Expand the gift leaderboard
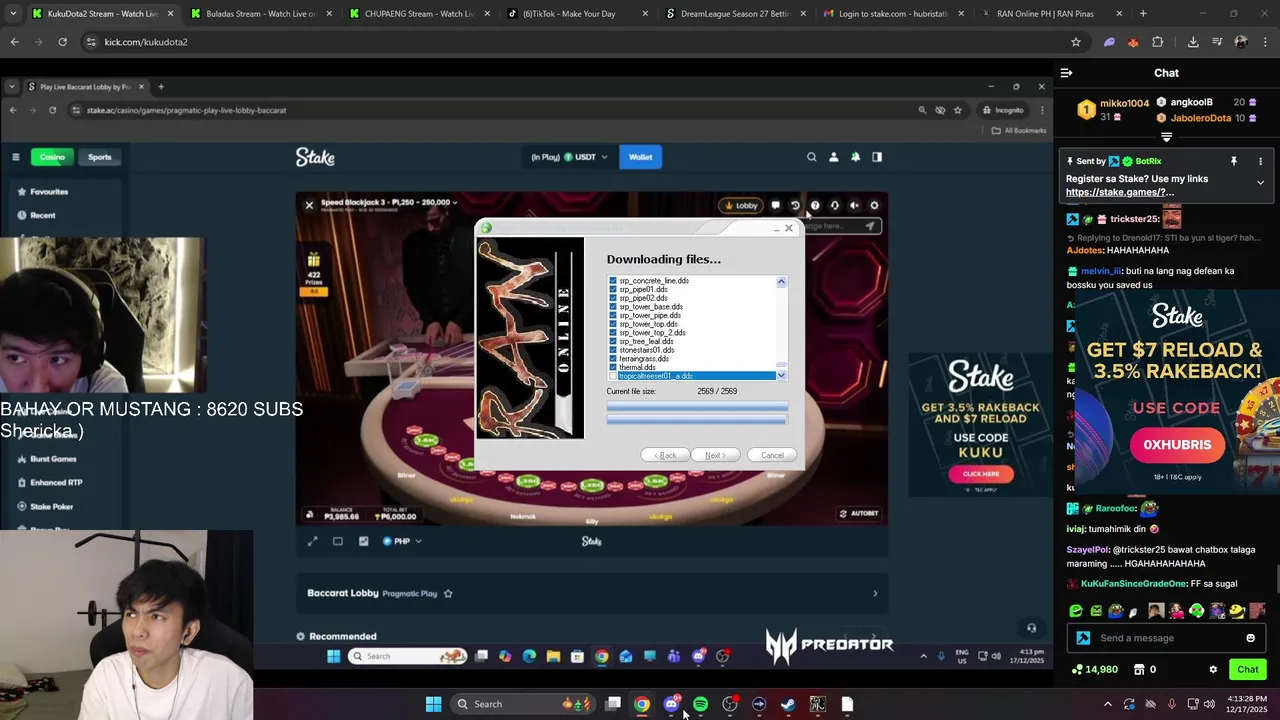Image resolution: width=1280 pixels, height=720 pixels. (1166, 137)
